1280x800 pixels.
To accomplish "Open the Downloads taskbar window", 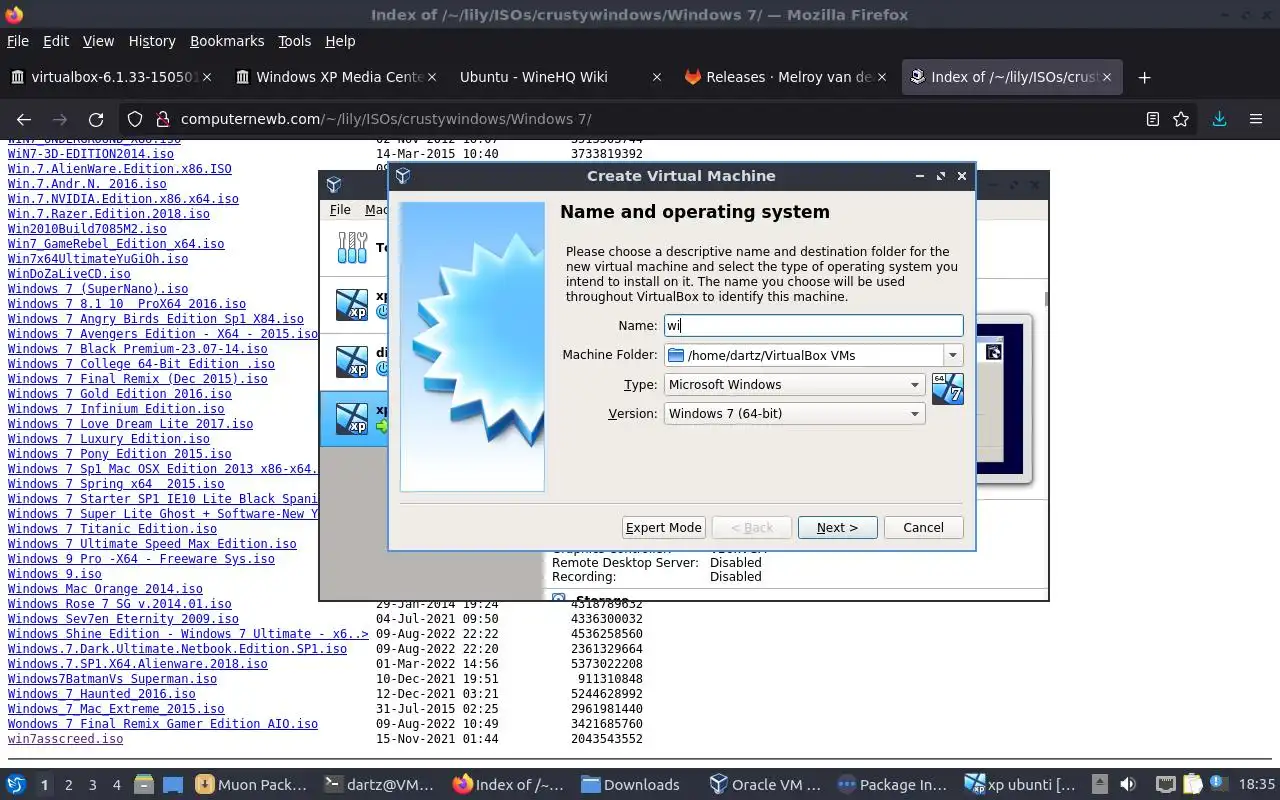I will tap(630, 785).
